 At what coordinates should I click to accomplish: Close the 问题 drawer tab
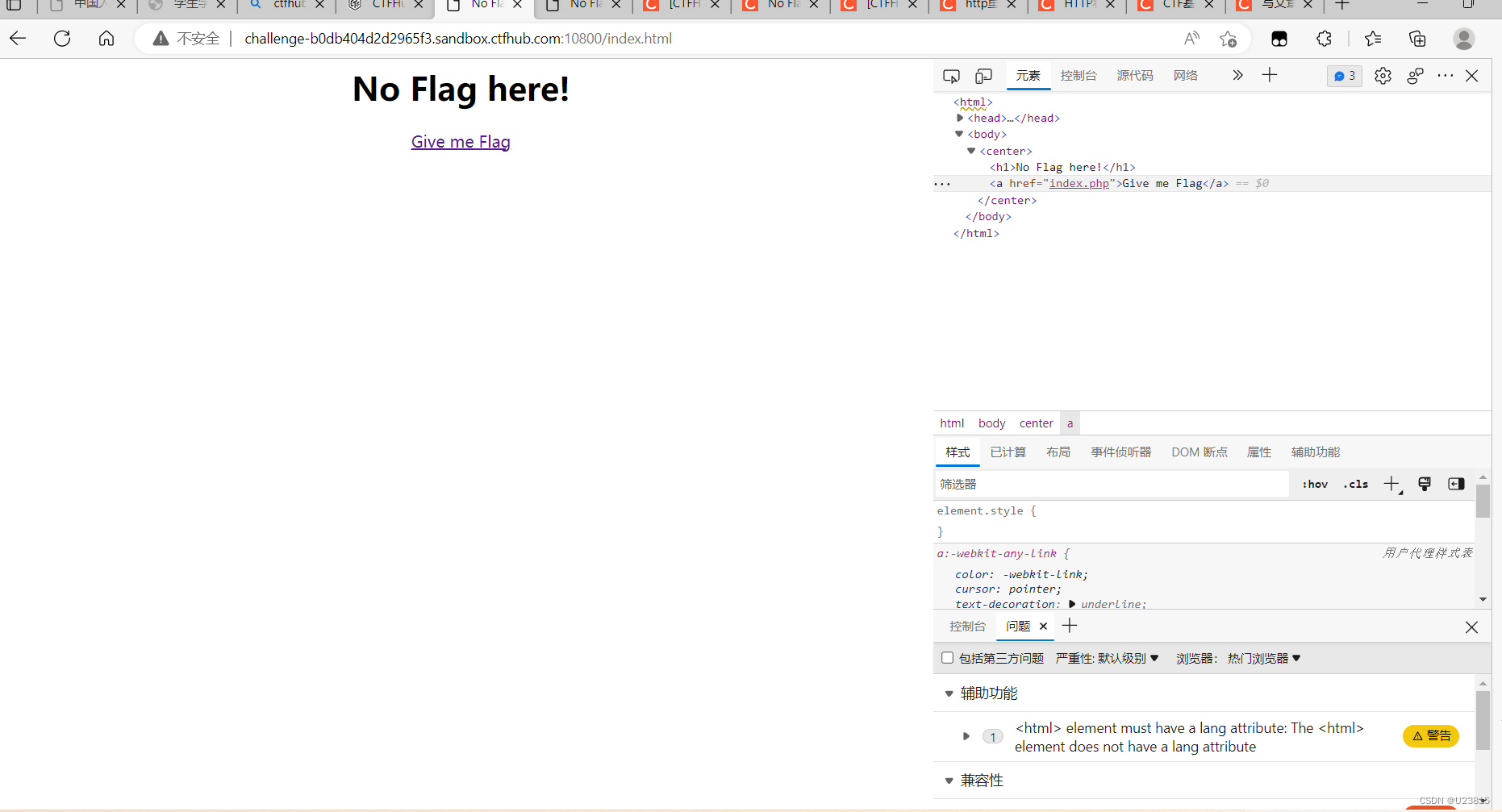click(1043, 627)
